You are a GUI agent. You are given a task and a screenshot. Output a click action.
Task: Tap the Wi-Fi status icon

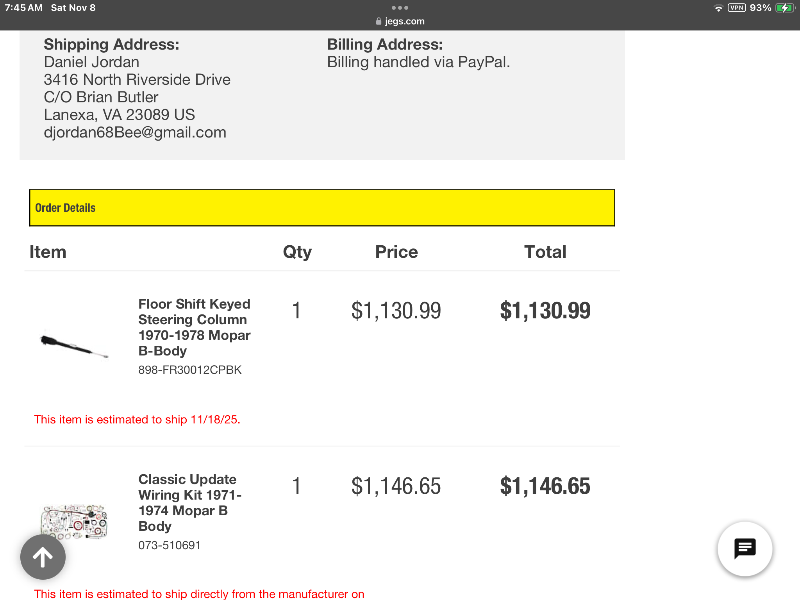[x=718, y=8]
